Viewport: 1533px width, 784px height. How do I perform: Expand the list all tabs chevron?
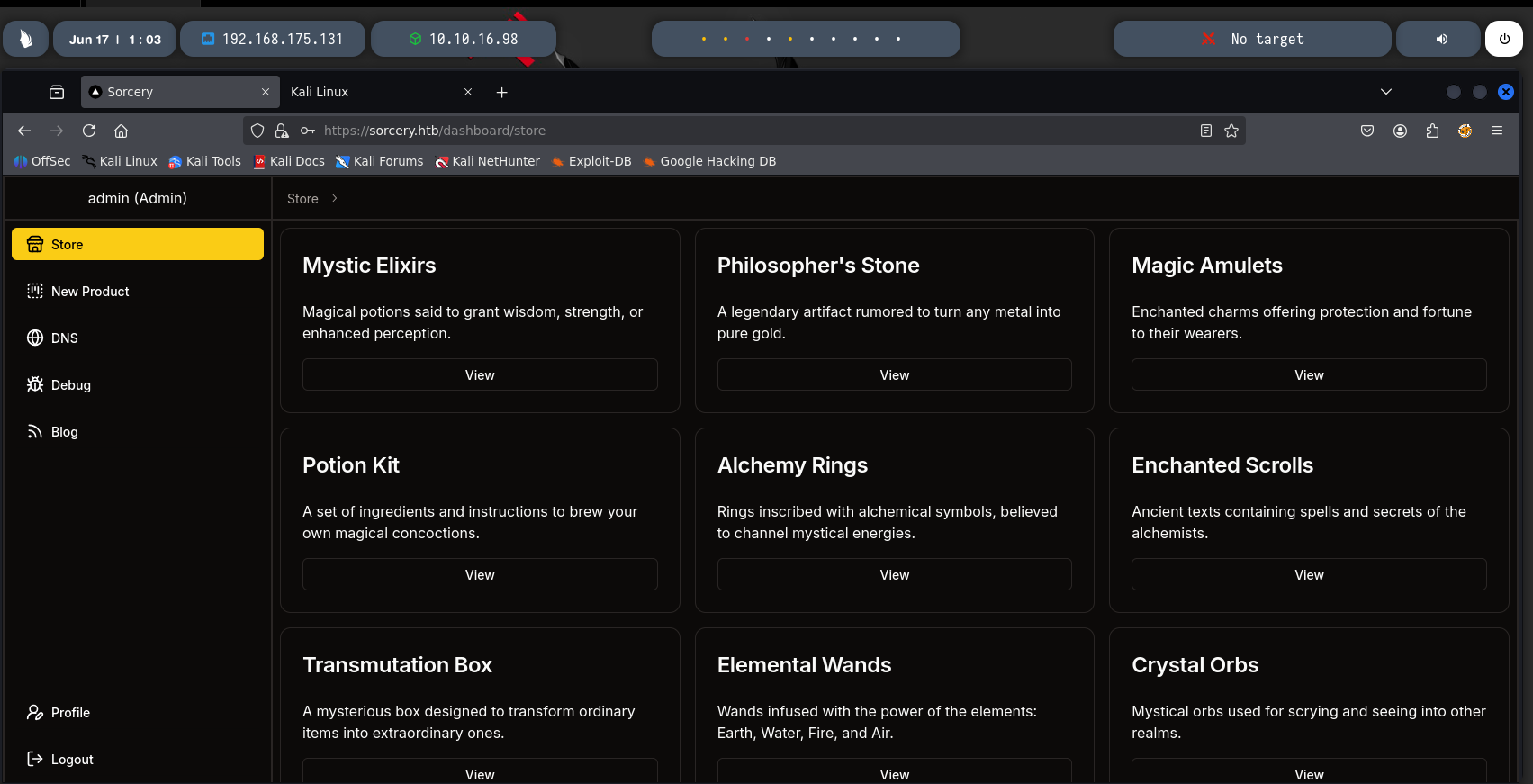pyautogui.click(x=1386, y=92)
